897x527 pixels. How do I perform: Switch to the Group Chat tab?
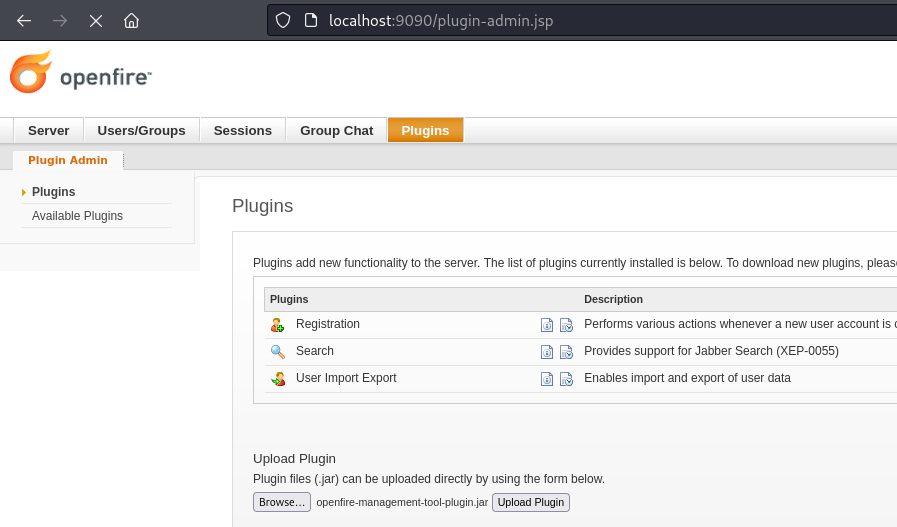336,130
